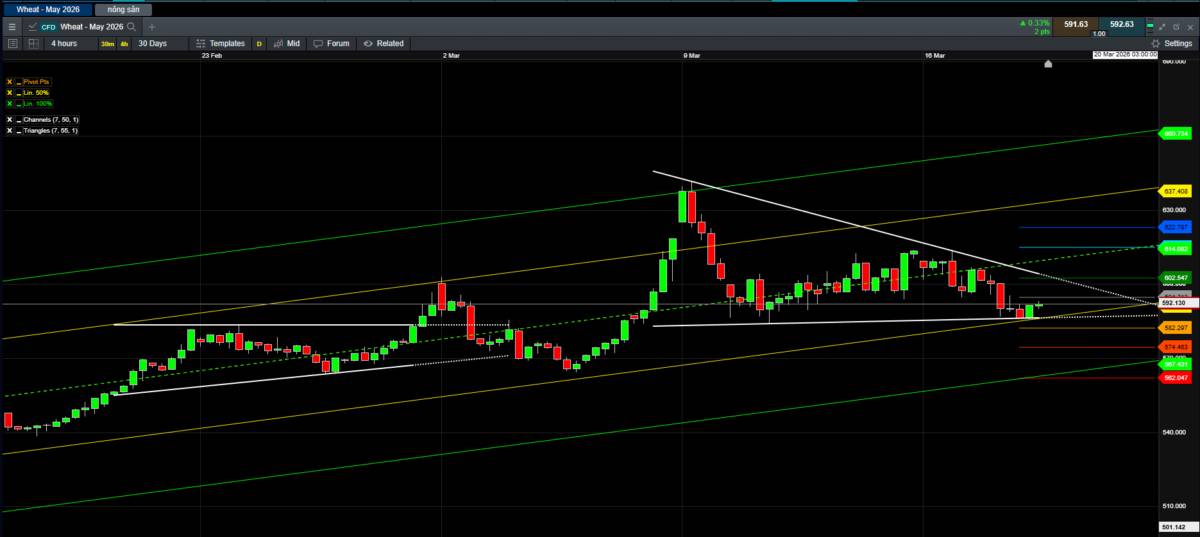Open the multi-chart grid layout icon

(x=34, y=43)
